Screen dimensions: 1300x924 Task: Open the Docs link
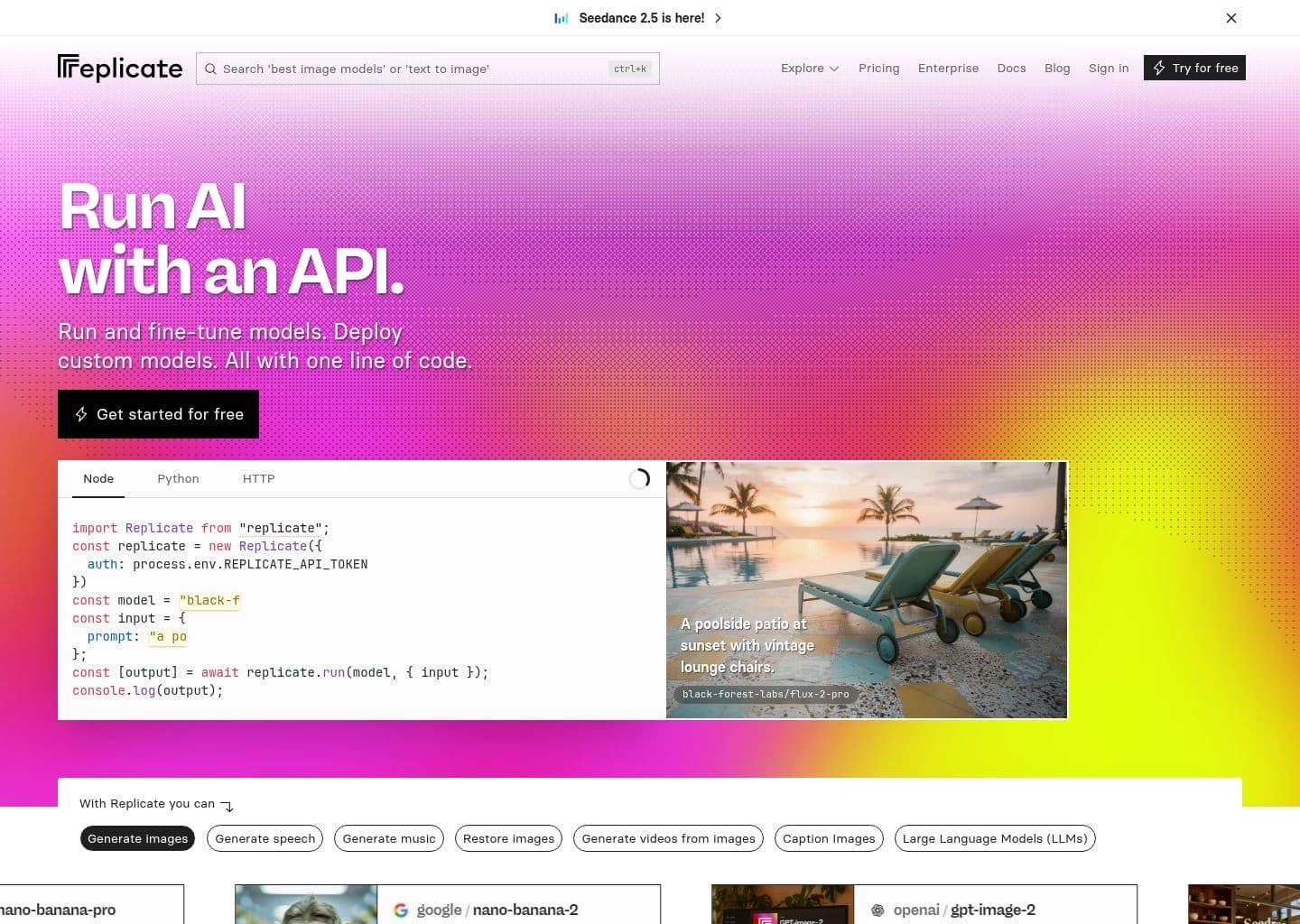pyautogui.click(x=1011, y=68)
